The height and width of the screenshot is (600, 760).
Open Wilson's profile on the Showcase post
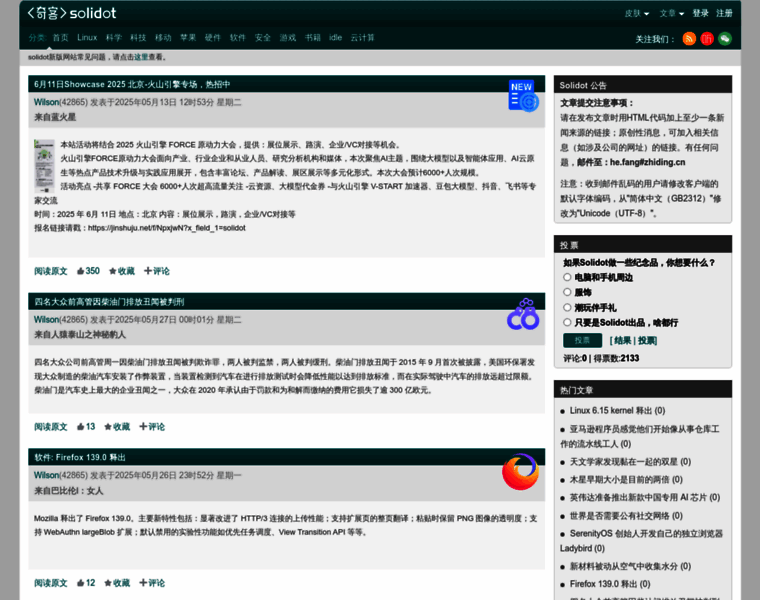point(47,102)
